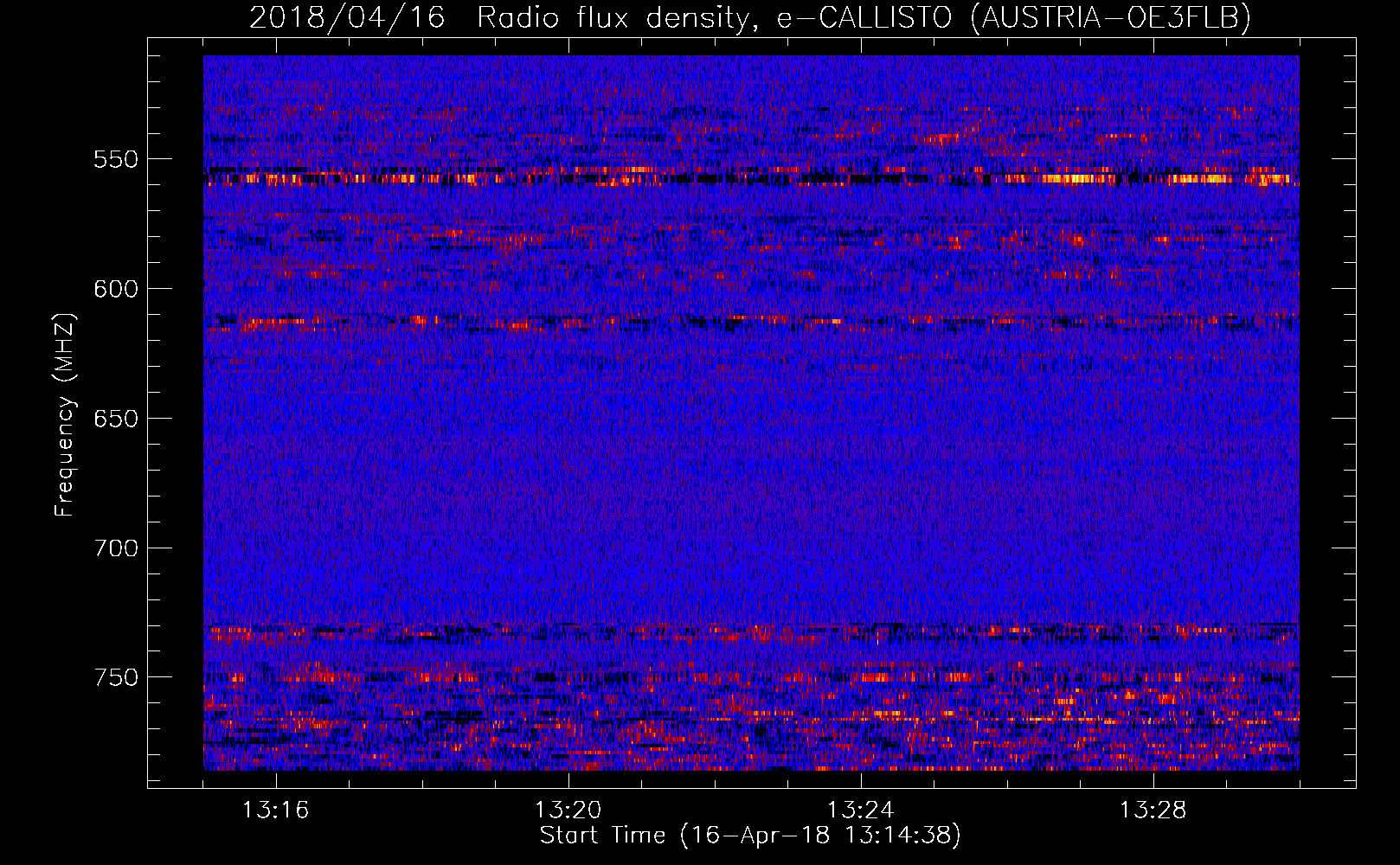Select the 750 frequency tick label
1400x865 pixels.
[x=116, y=677]
